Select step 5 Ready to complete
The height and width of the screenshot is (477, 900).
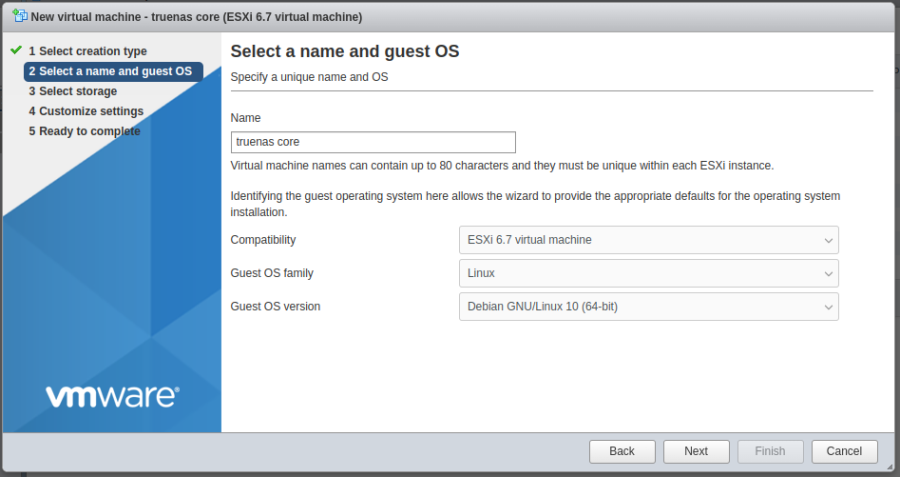(84, 131)
